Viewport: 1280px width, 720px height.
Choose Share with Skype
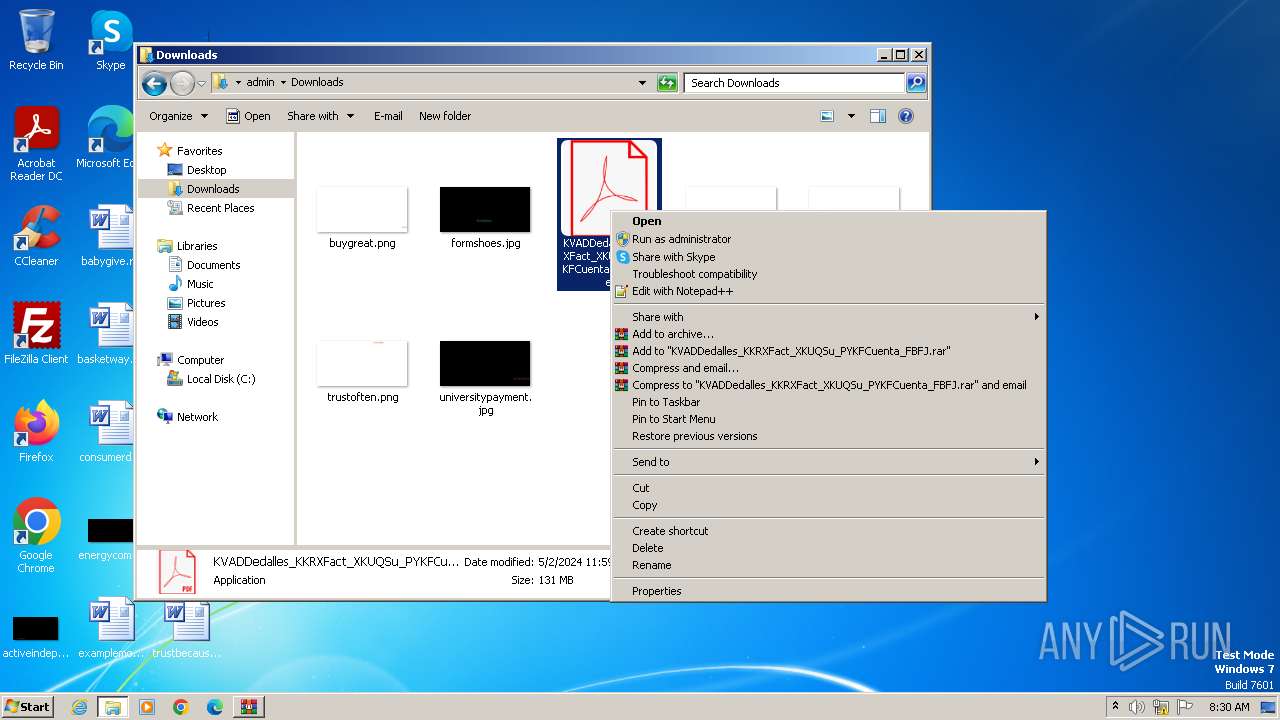[828, 257]
